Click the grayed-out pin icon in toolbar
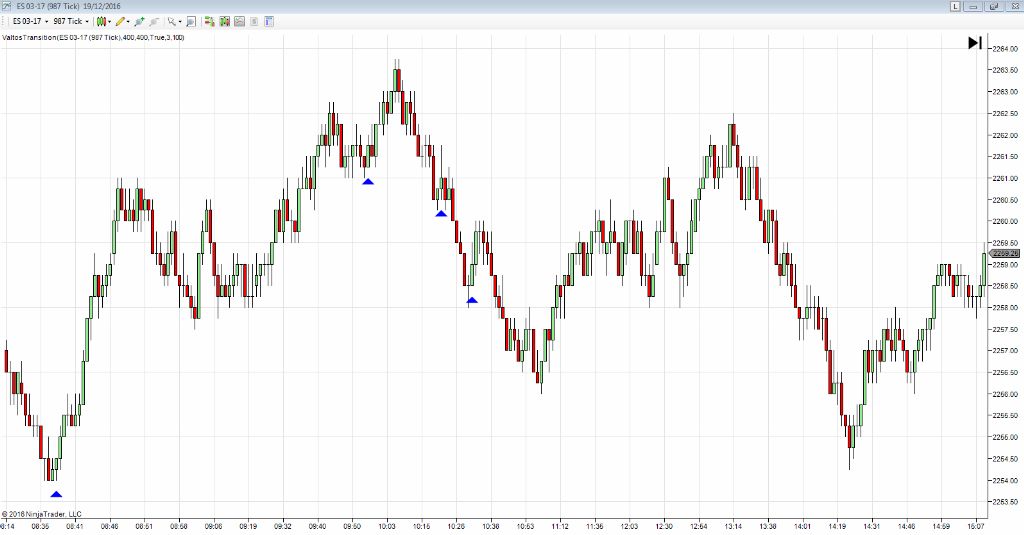 pos(154,21)
